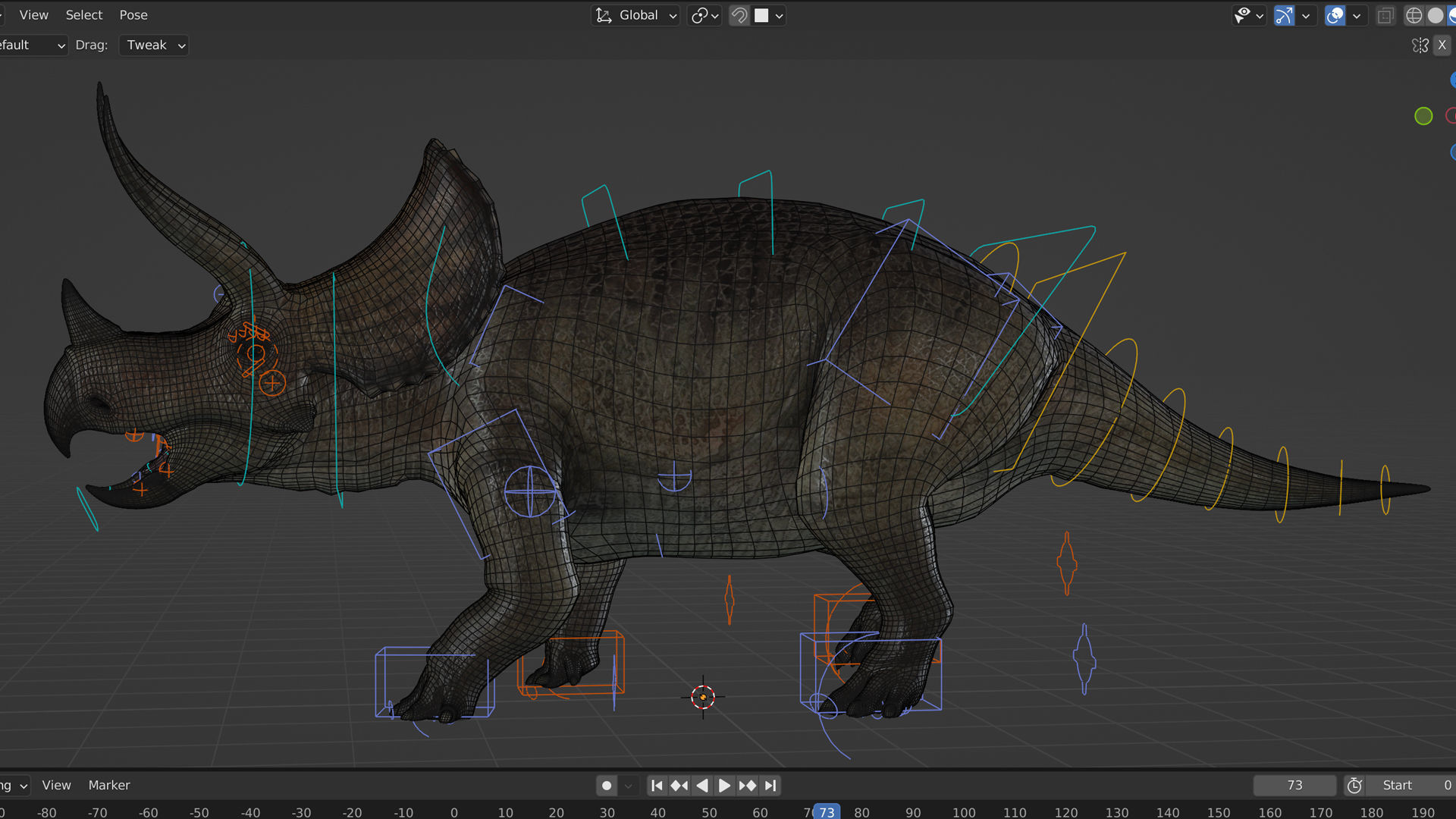Expand the auto keyframing options arrow
Viewport: 1456px width, 819px height.
pyautogui.click(x=628, y=786)
